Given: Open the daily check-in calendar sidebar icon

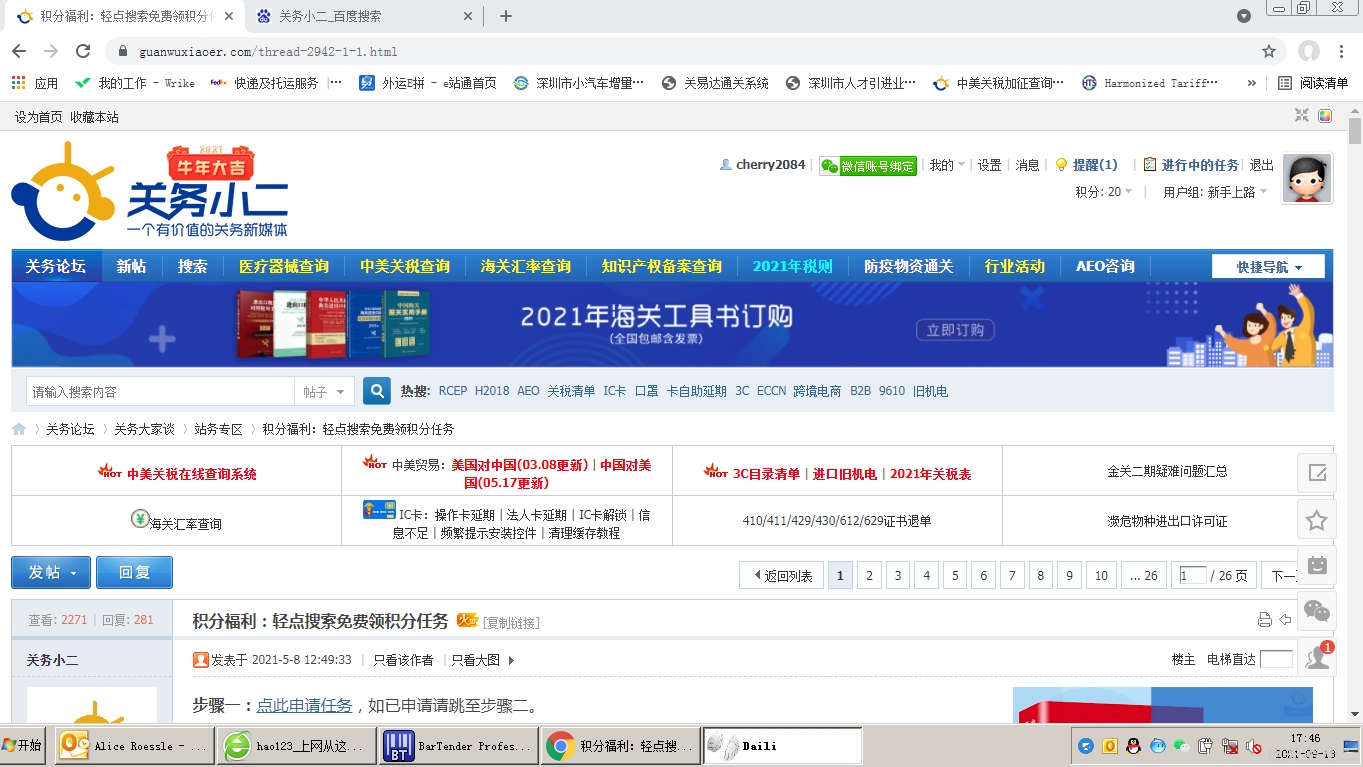Looking at the screenshot, I should point(1317,565).
